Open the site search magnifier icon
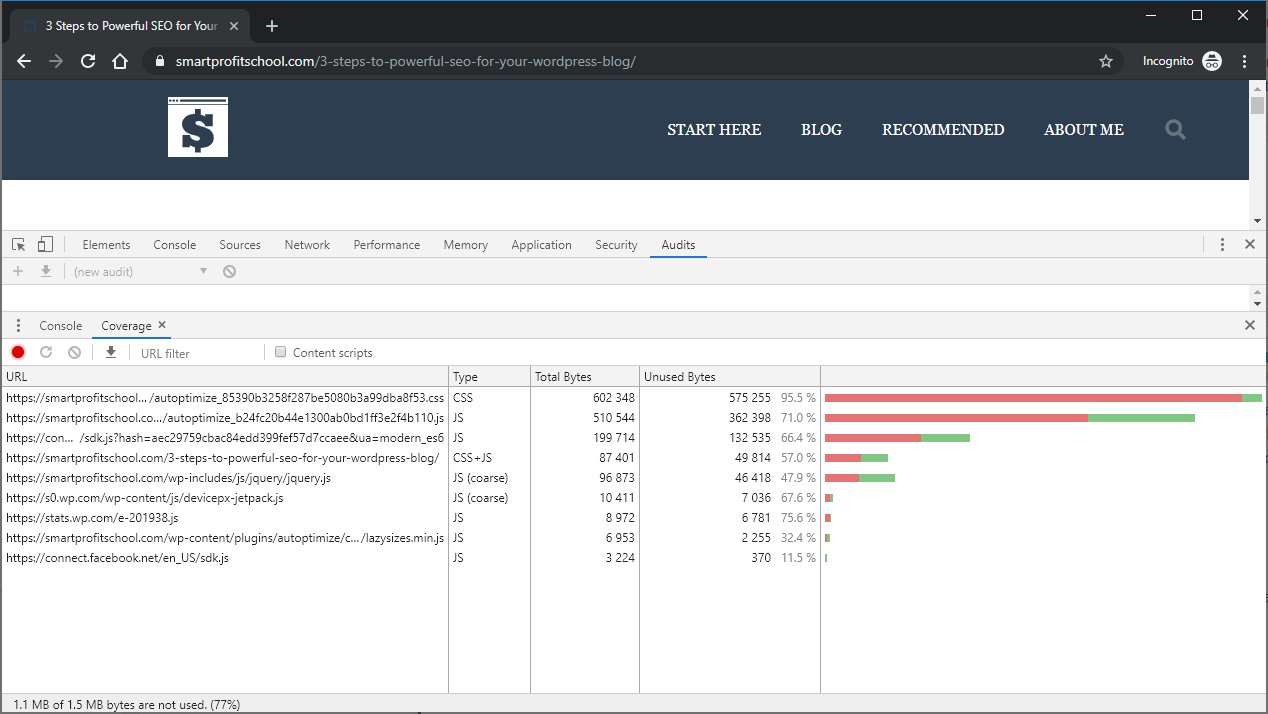 tap(1175, 129)
